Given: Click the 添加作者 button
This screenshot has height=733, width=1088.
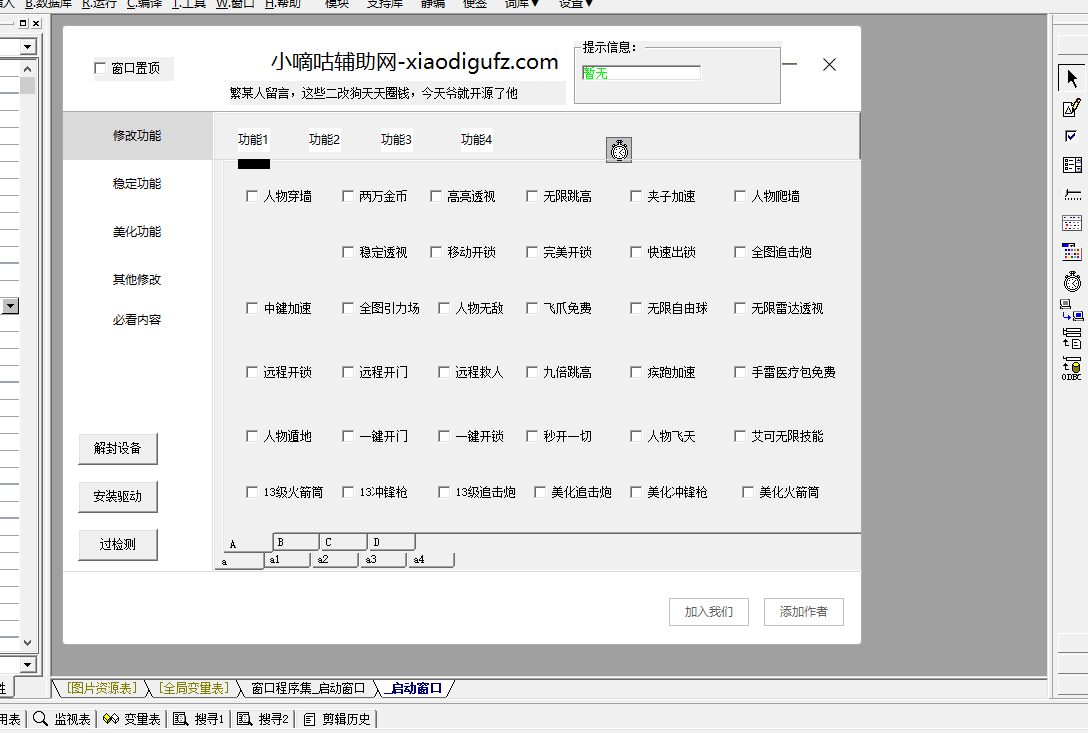Looking at the screenshot, I should [804, 612].
